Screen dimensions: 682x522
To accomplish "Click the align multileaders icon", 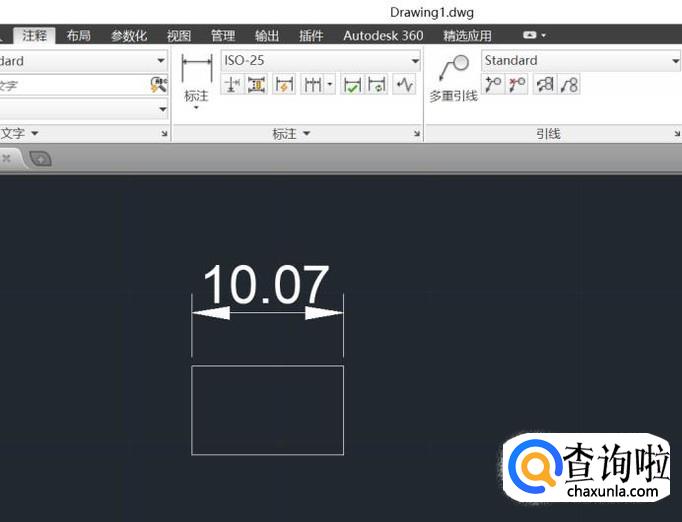I will [x=545, y=85].
